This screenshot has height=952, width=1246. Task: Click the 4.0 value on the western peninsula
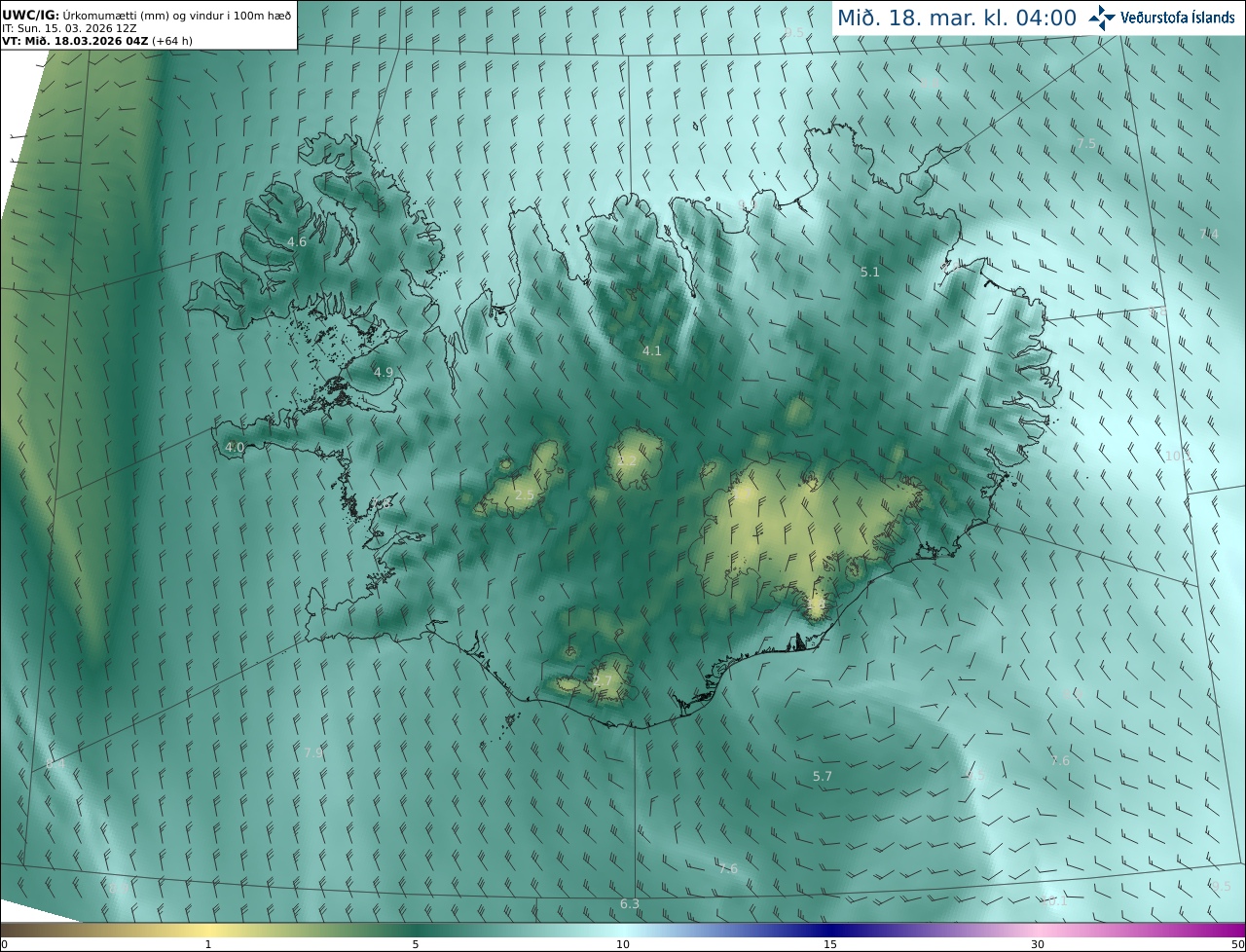pos(235,448)
